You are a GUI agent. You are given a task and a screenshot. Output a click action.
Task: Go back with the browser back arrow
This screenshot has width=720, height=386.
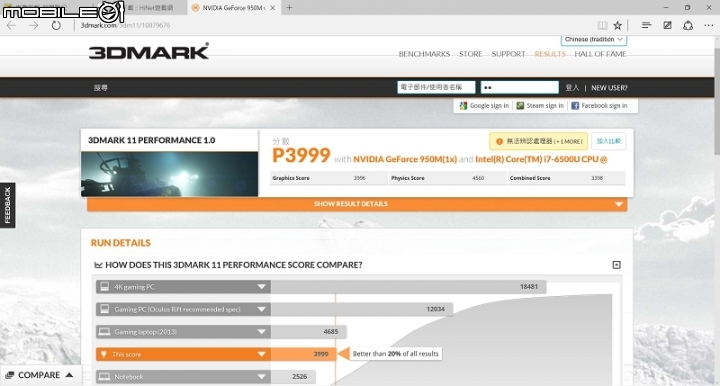11,25
